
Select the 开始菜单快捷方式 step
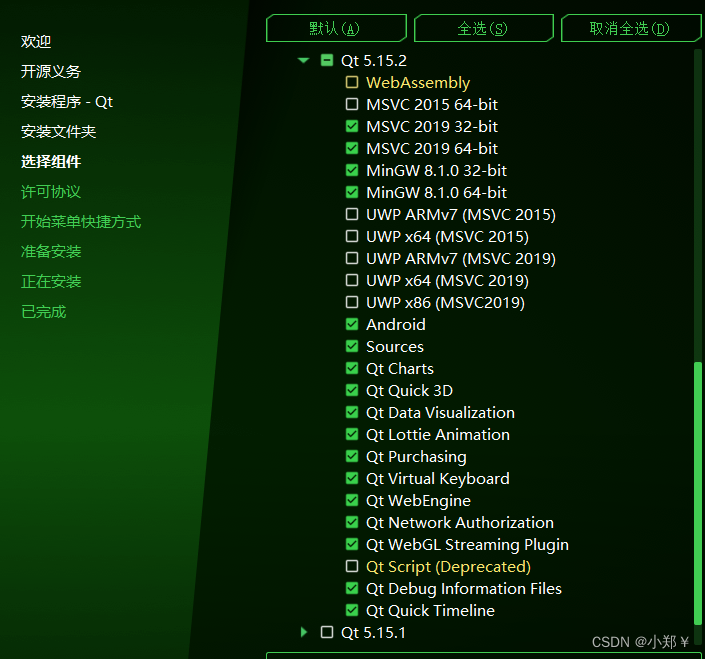coord(81,222)
